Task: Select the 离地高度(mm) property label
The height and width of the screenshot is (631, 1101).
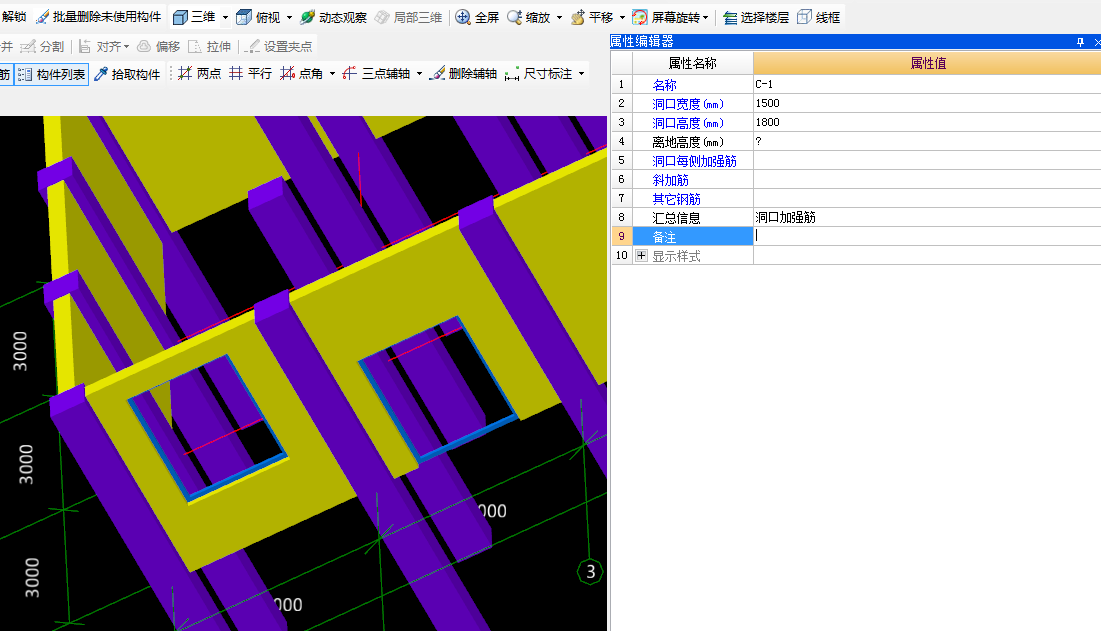Action: tap(687, 142)
